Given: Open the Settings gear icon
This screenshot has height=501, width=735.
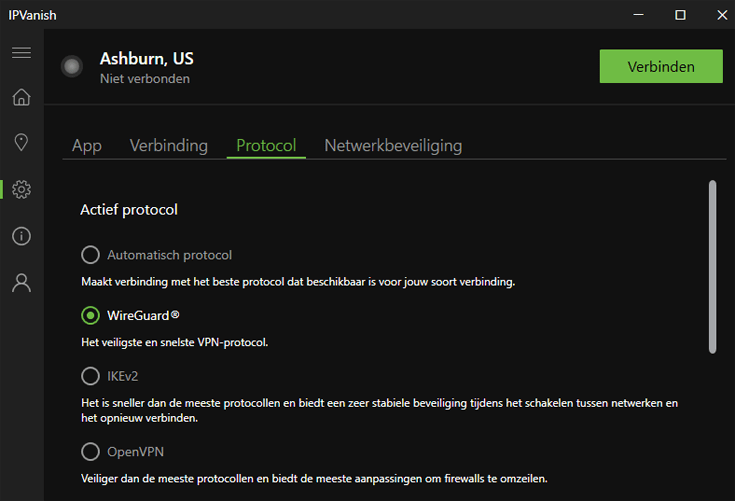Looking at the screenshot, I should (x=22, y=189).
